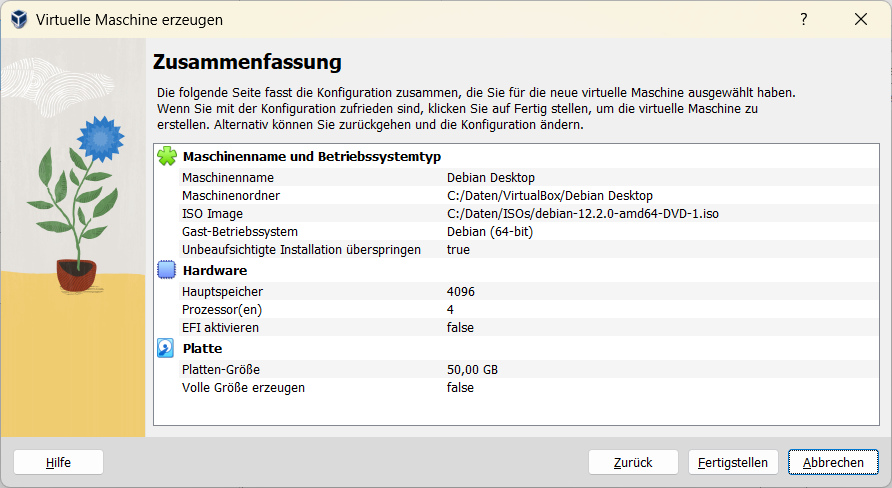Click the question mark help icon in title bar
This screenshot has height=488, width=892.
point(803,19)
